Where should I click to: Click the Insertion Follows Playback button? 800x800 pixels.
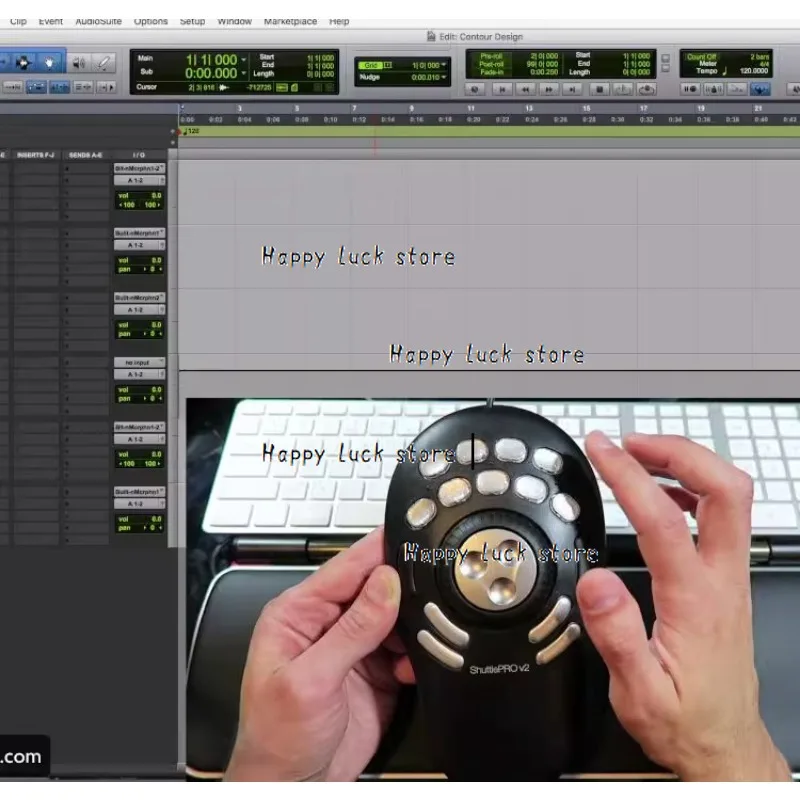click(x=107, y=87)
